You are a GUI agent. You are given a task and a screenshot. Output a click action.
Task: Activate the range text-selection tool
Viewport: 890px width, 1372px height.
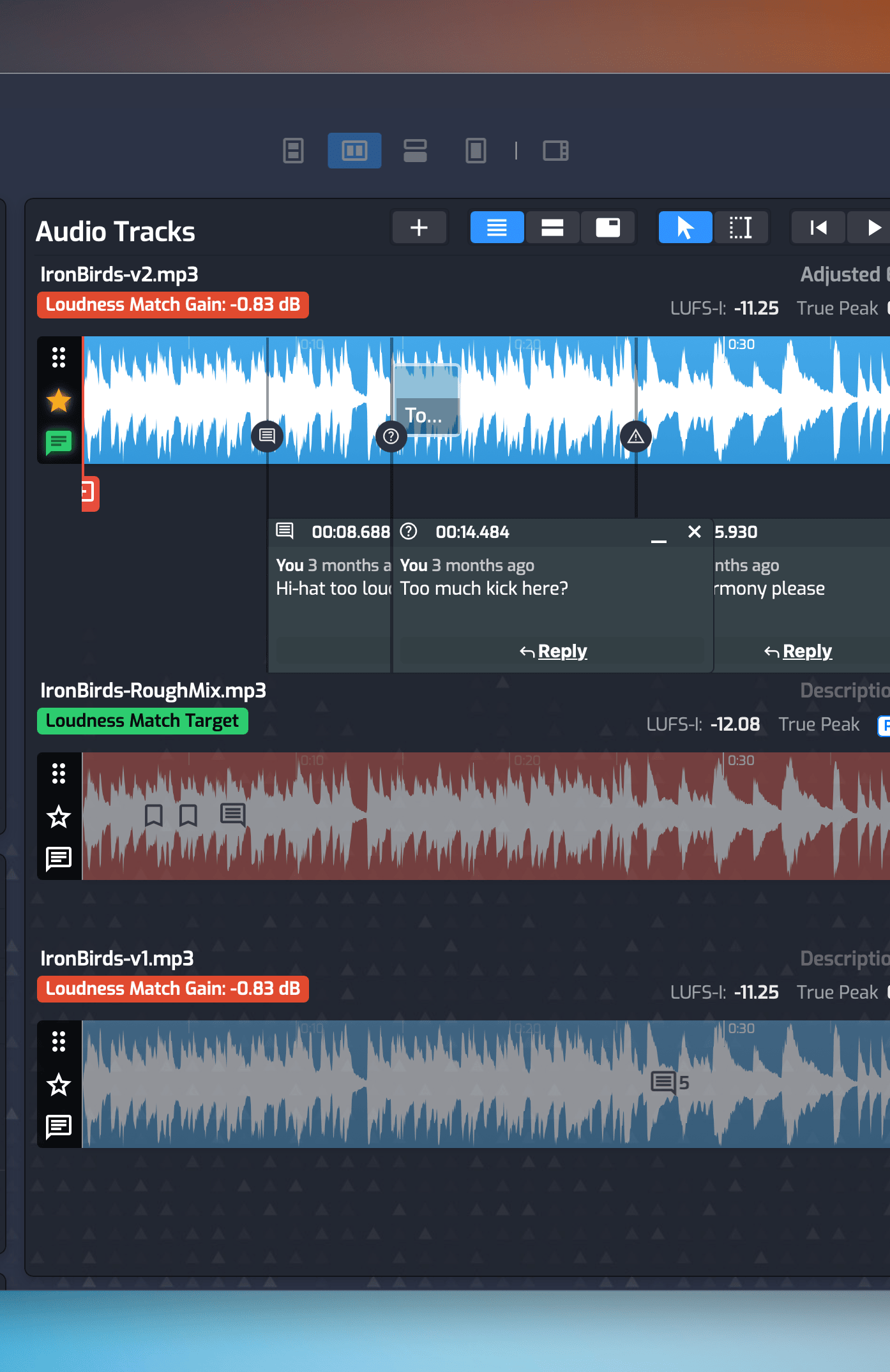tap(741, 227)
